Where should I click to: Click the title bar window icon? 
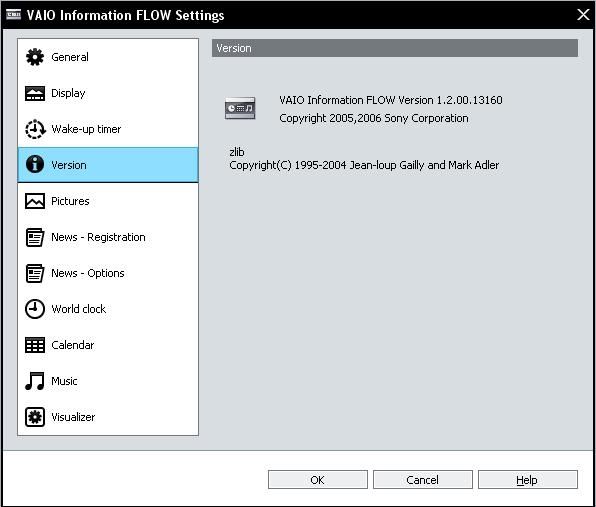click(14, 15)
